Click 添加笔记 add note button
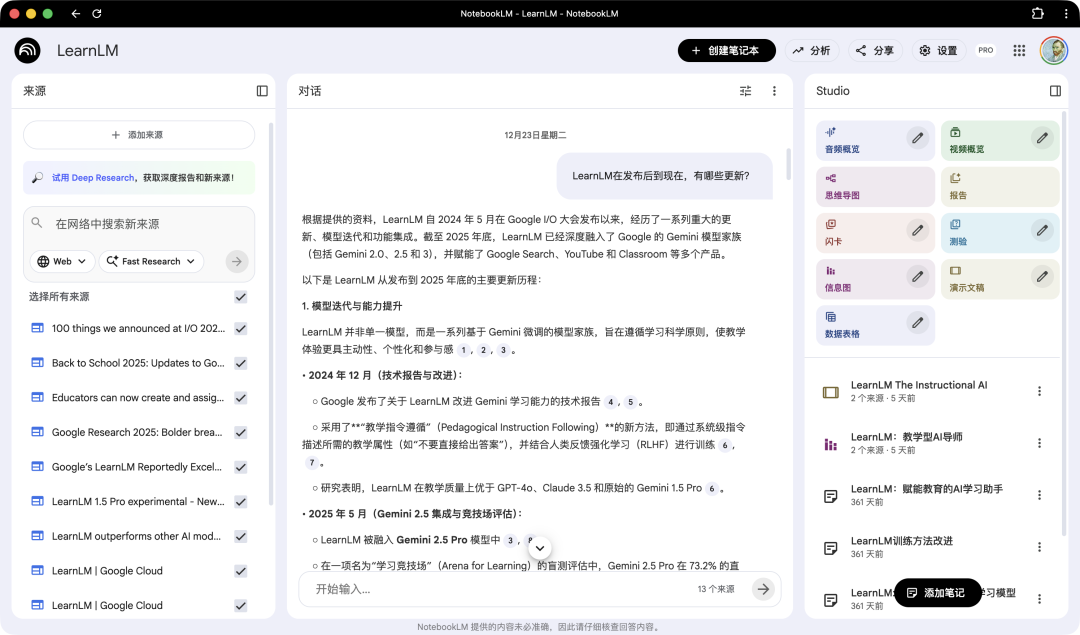1080x635 pixels. click(937, 592)
